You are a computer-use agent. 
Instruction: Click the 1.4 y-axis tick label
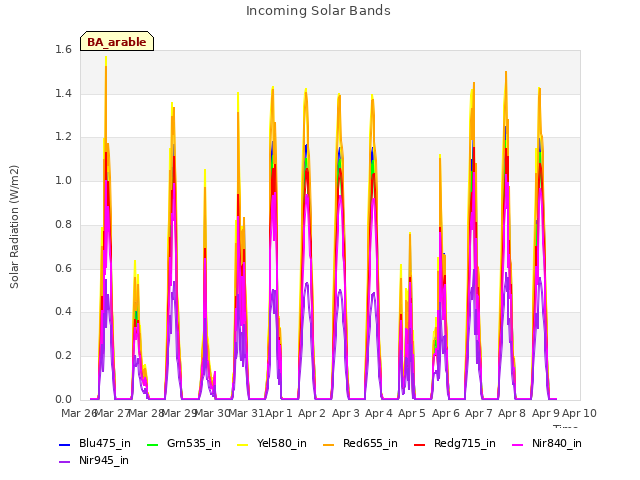pyautogui.click(x=63, y=93)
